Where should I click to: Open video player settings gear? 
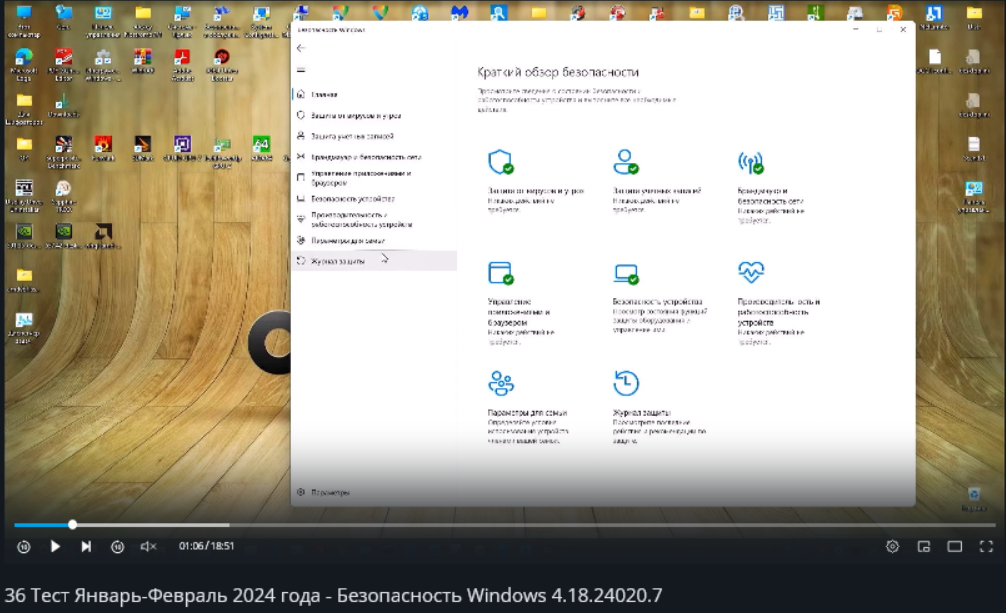pos(892,546)
